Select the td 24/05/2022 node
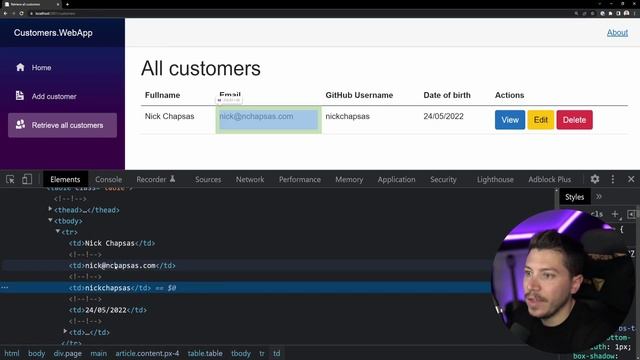Image resolution: width=640 pixels, height=360 pixels. point(108,310)
